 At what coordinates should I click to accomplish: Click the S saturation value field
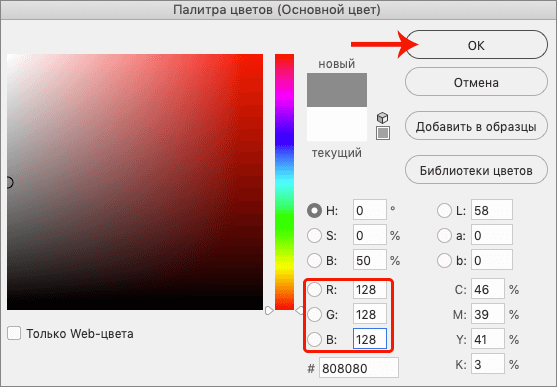370,235
